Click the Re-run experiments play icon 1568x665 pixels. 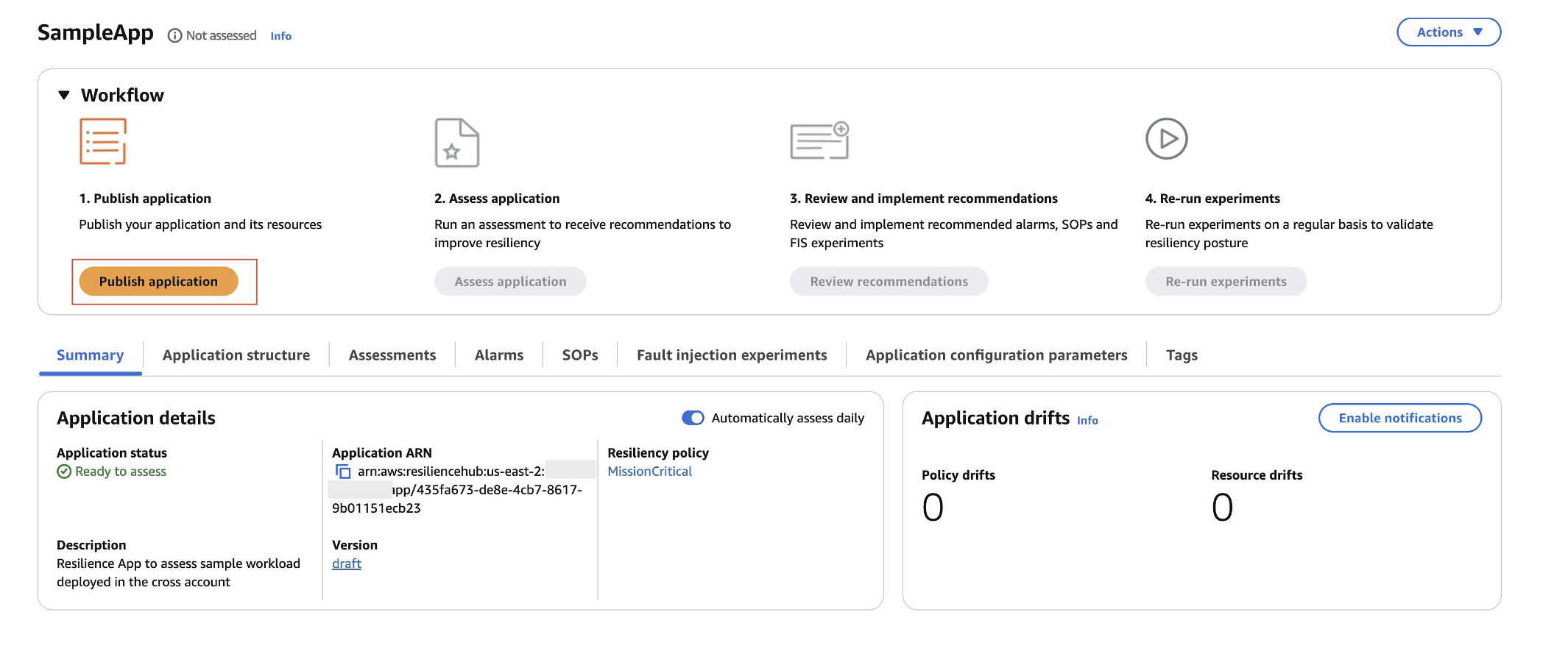pos(1167,138)
